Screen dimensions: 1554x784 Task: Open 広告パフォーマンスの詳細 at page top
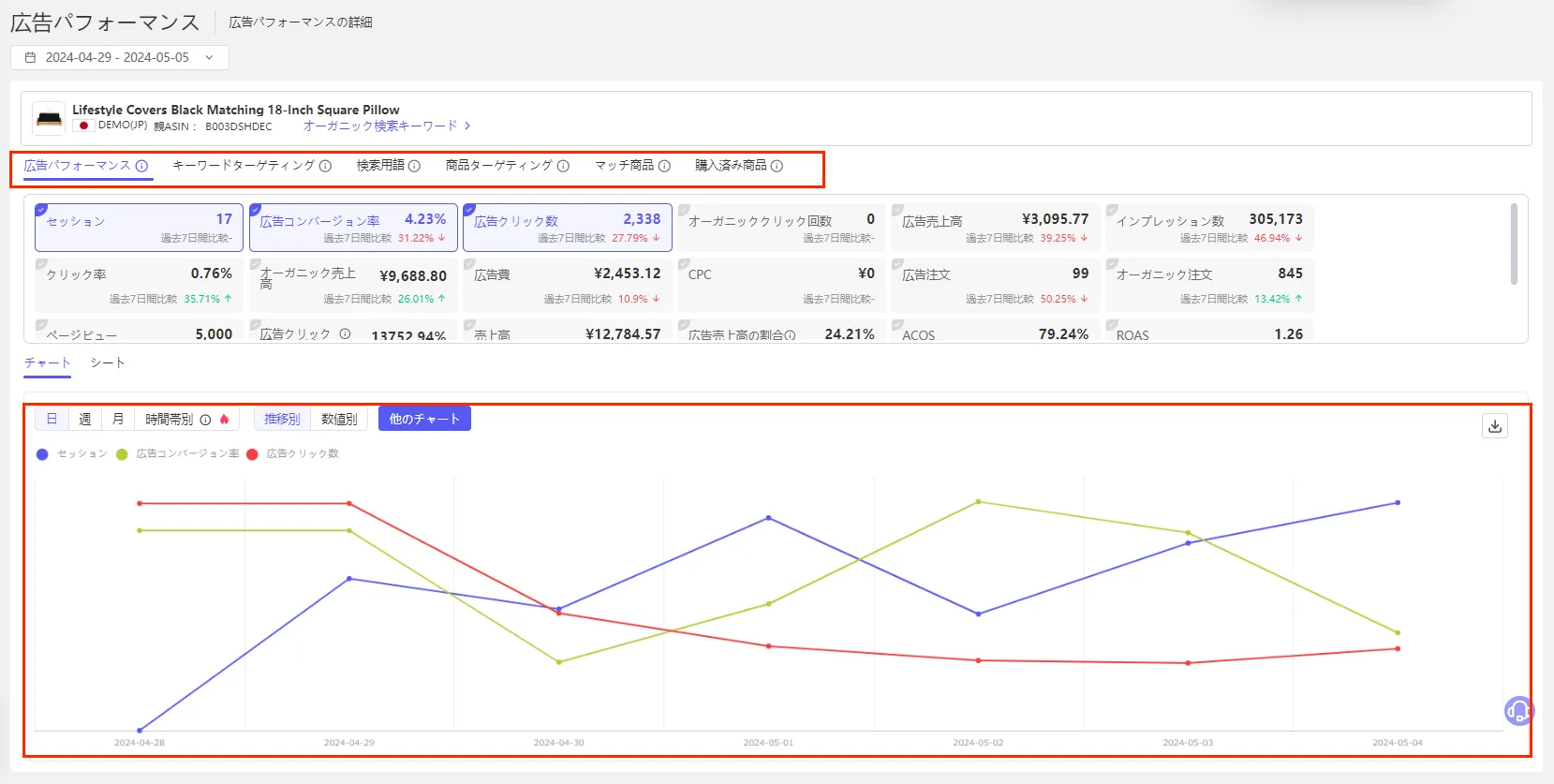301,22
